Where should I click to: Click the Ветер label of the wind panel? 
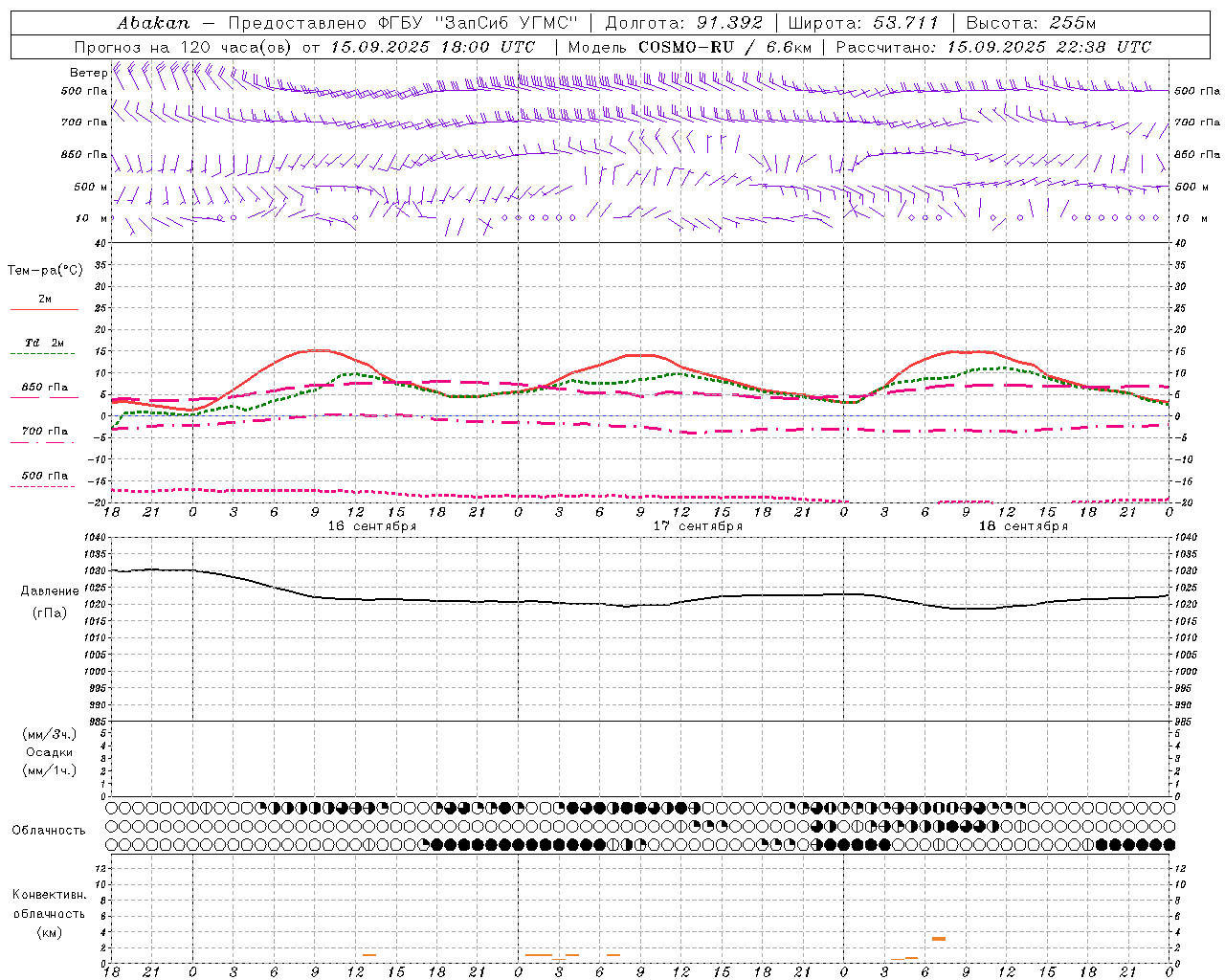click(88, 73)
